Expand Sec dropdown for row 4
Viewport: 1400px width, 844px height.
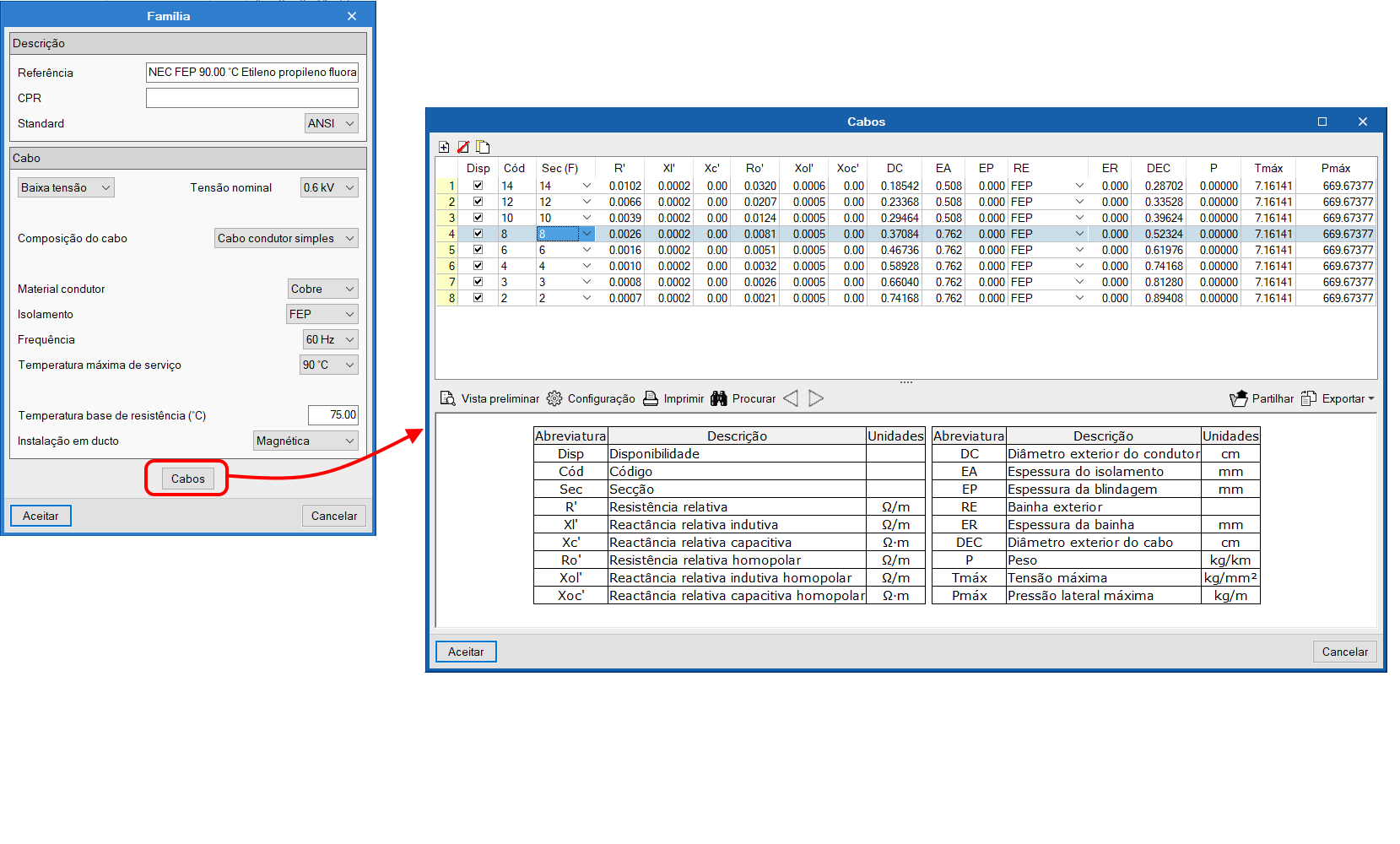(586, 234)
